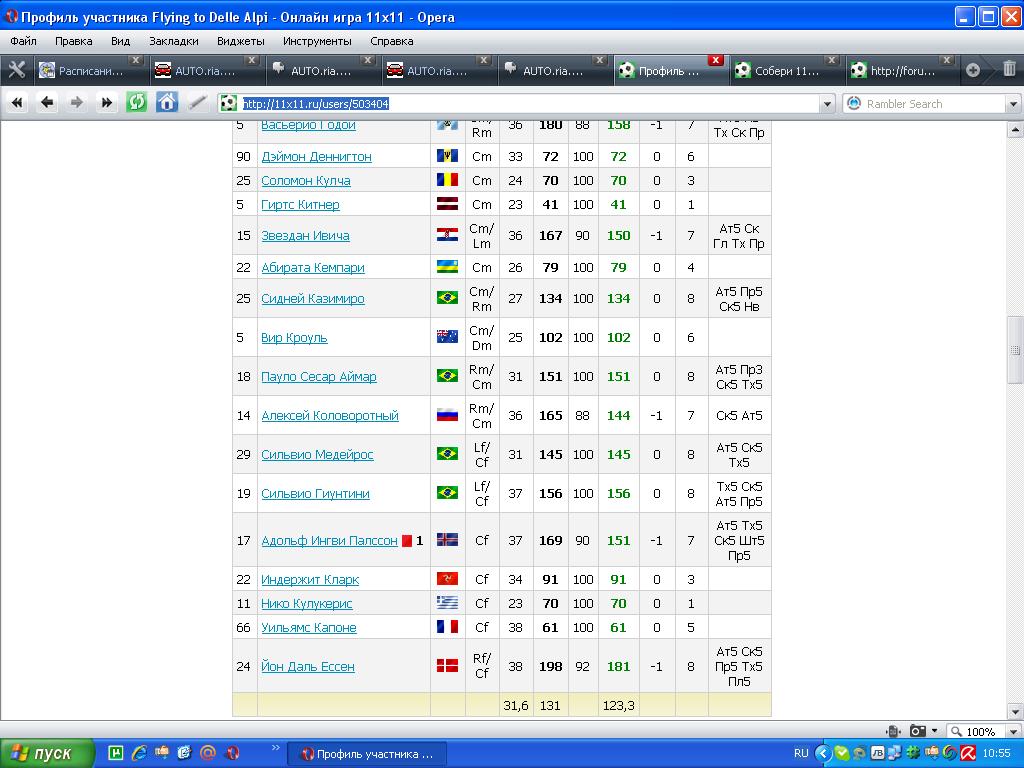Open the address bar dropdown arrow
The height and width of the screenshot is (768, 1024).
coord(827,104)
